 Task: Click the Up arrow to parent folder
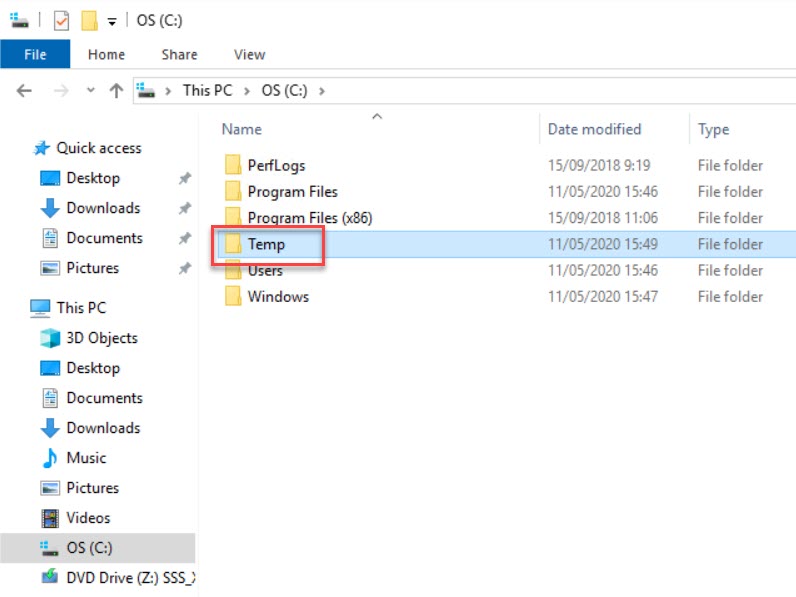(116, 90)
